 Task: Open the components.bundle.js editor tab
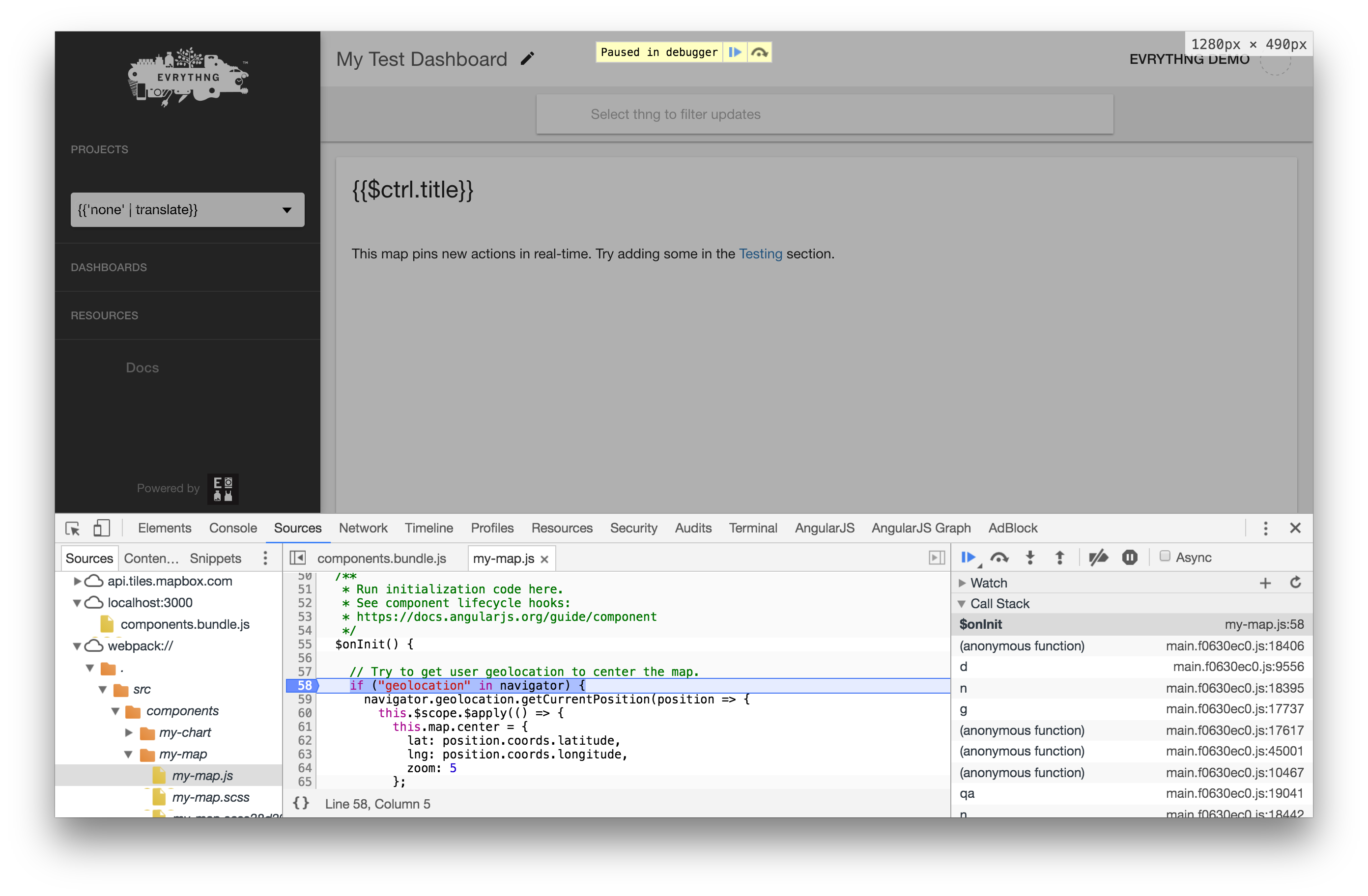[x=382, y=558]
